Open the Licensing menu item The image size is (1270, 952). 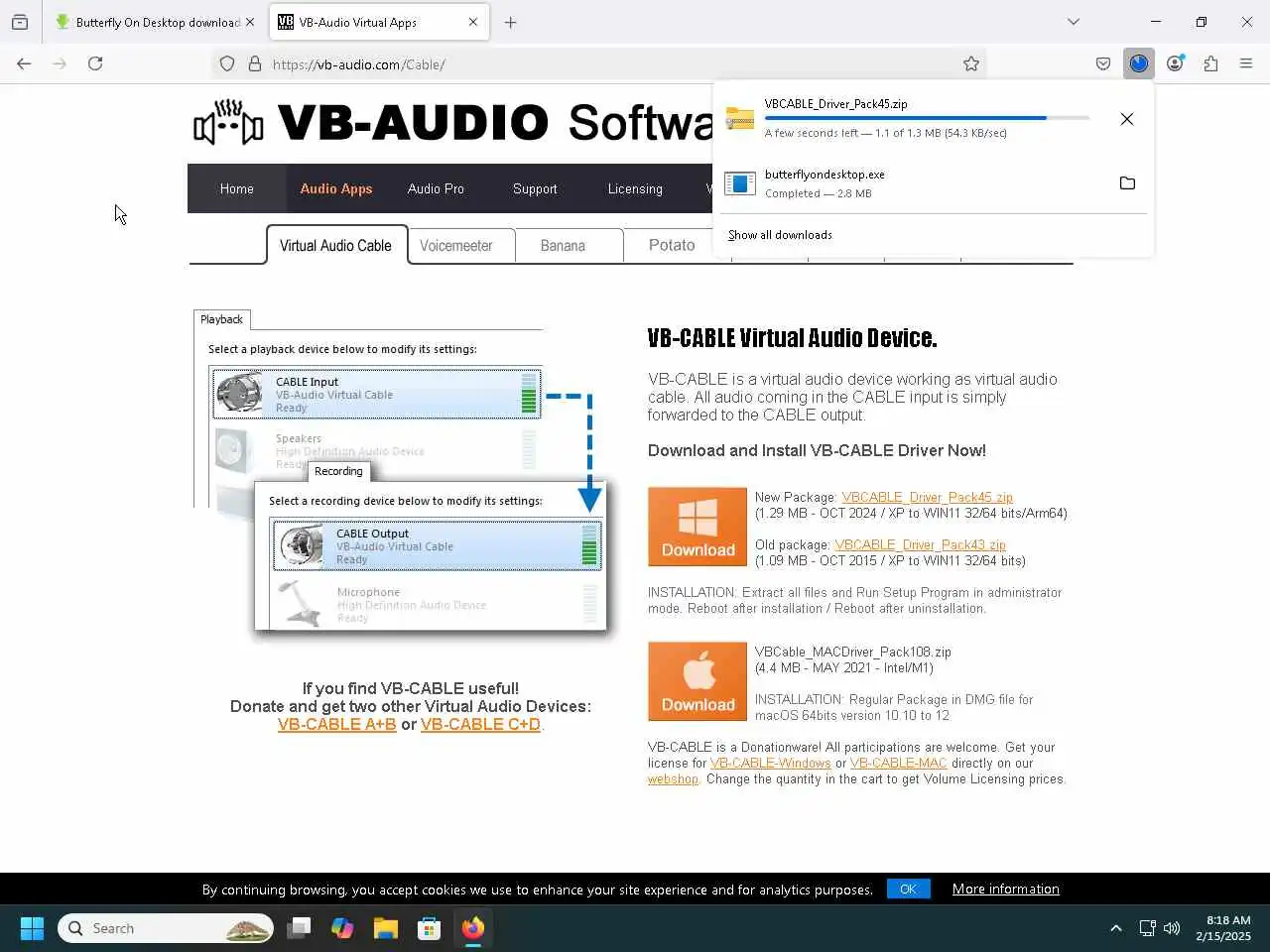pyautogui.click(x=635, y=188)
